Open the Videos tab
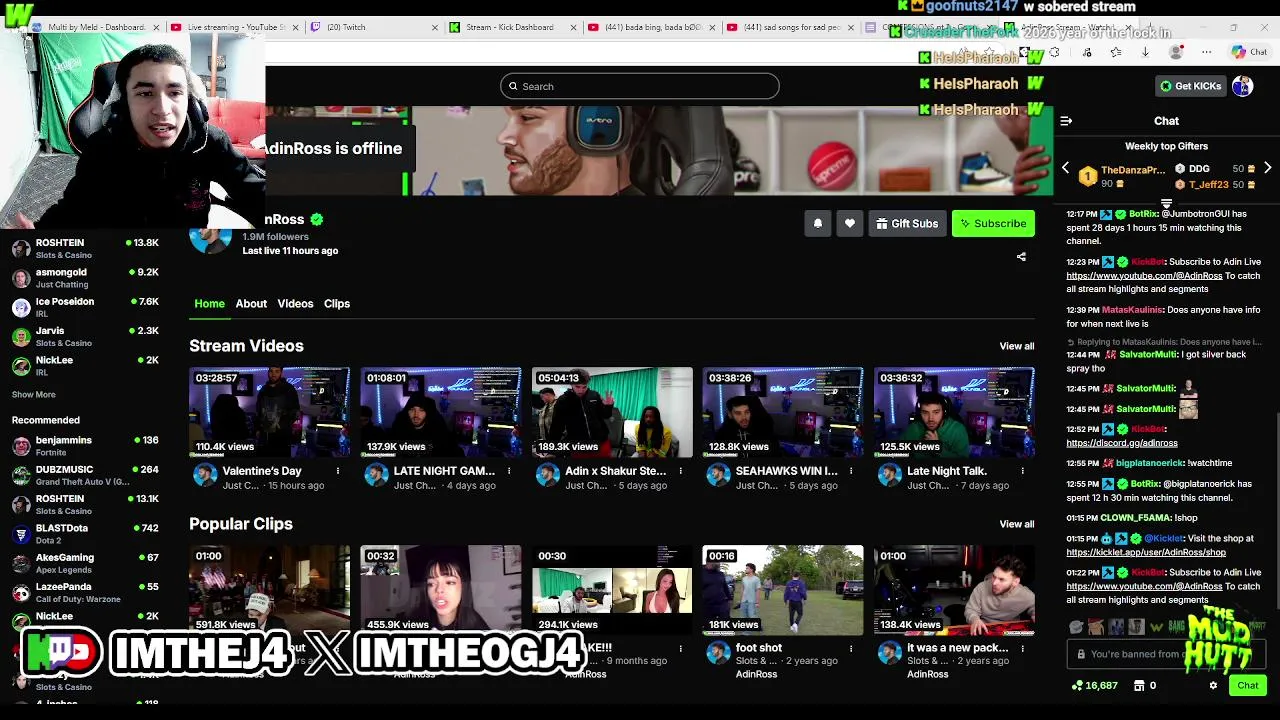The width and height of the screenshot is (1280, 720). (295, 304)
